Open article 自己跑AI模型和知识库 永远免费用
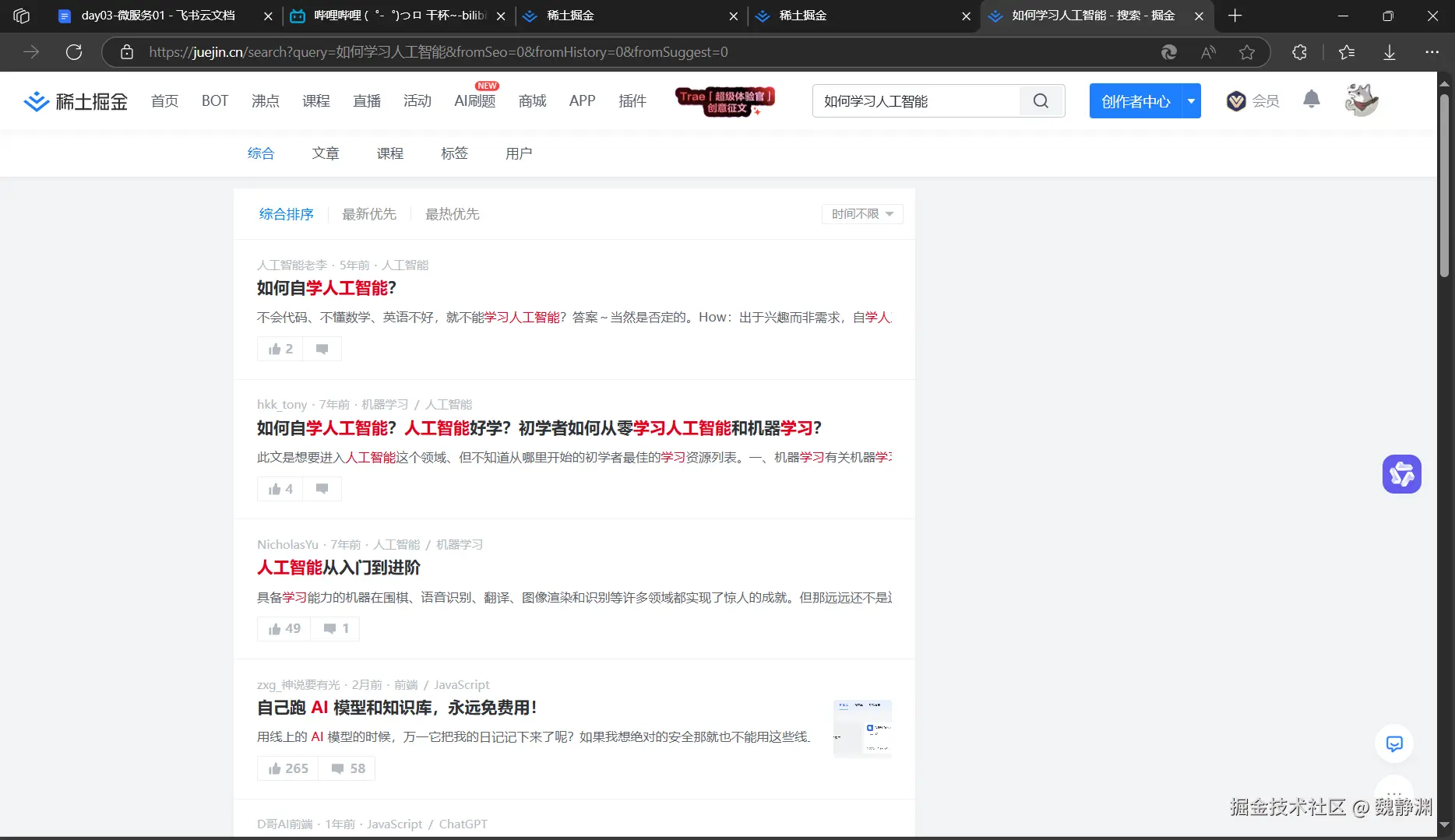Viewport: 1455px width, 840px height. tap(396, 708)
